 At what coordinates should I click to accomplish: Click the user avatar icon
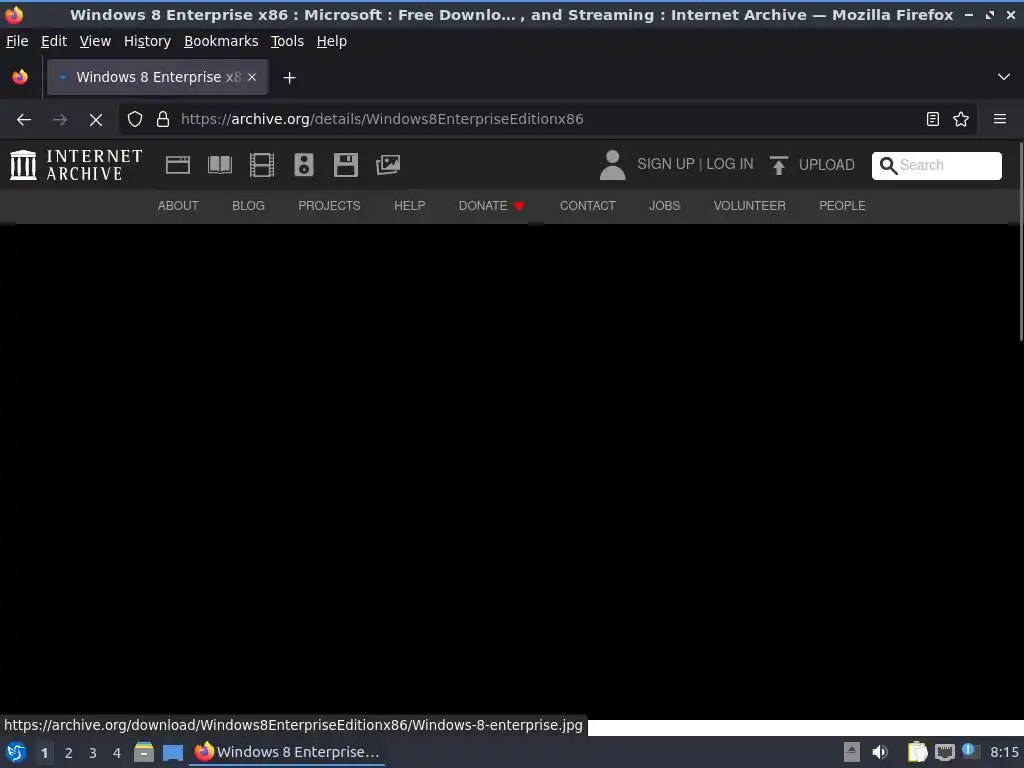point(612,165)
